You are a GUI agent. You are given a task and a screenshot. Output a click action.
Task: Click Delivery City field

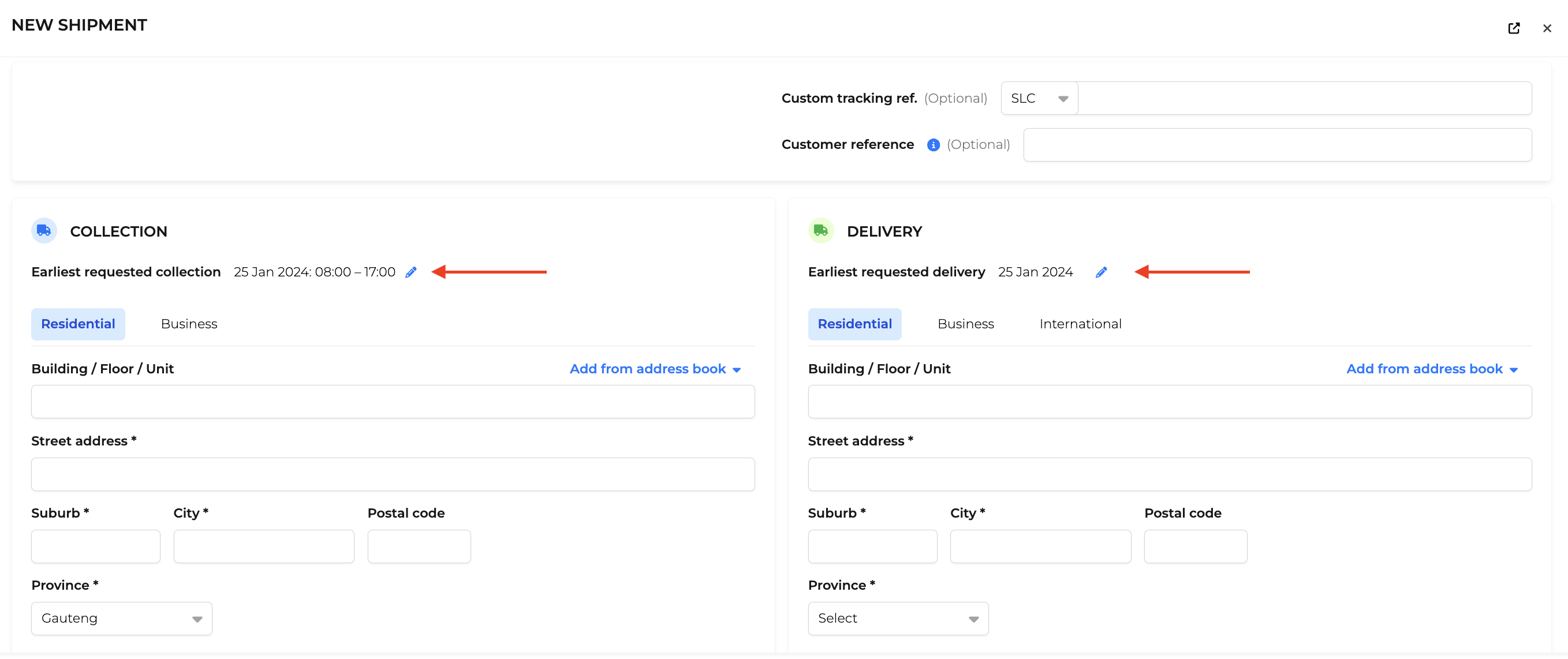coord(1040,546)
